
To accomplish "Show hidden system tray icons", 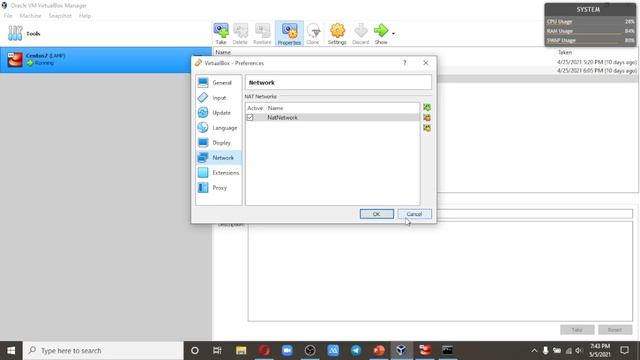I will click(x=534, y=351).
